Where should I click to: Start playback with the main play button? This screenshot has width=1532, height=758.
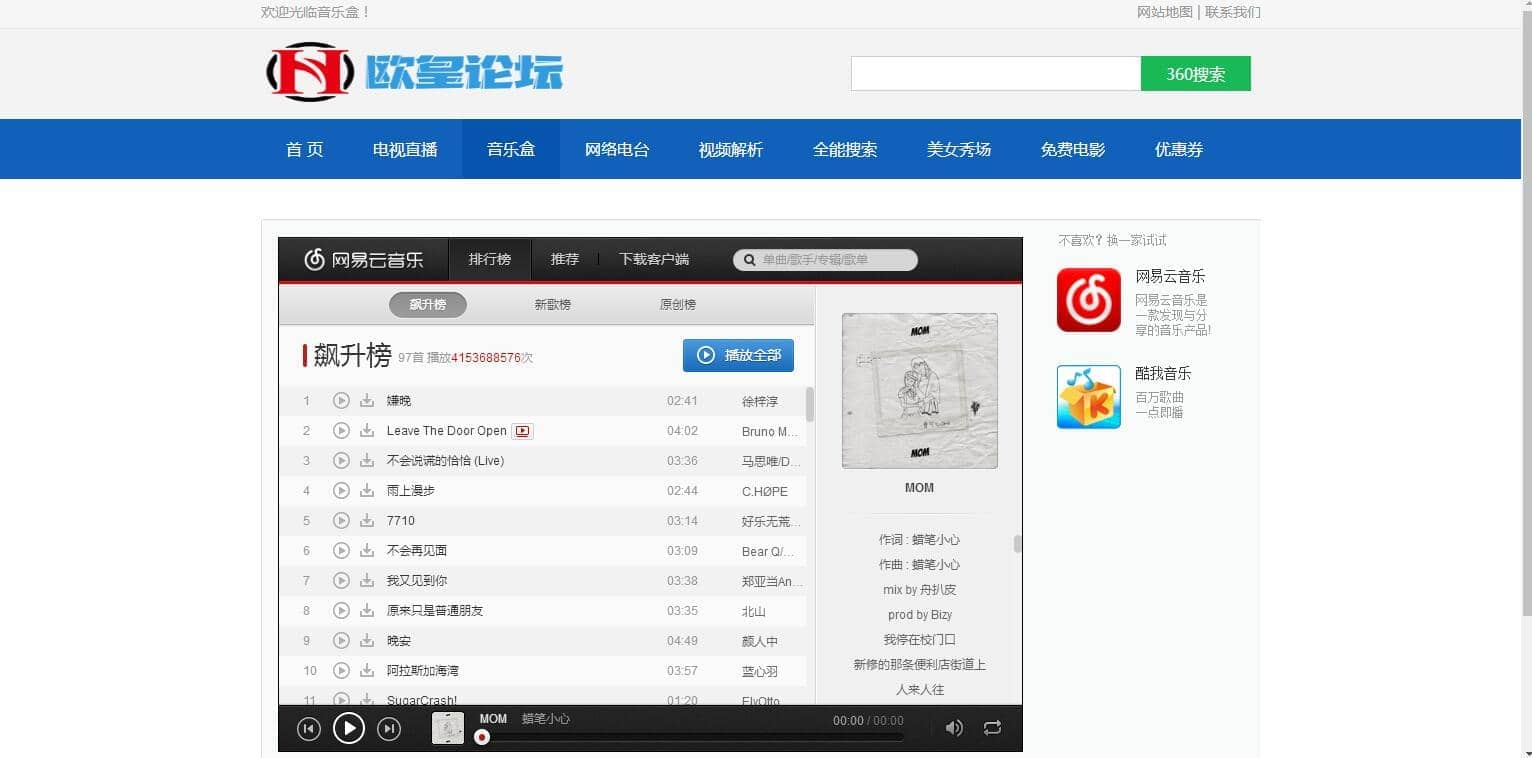click(348, 729)
